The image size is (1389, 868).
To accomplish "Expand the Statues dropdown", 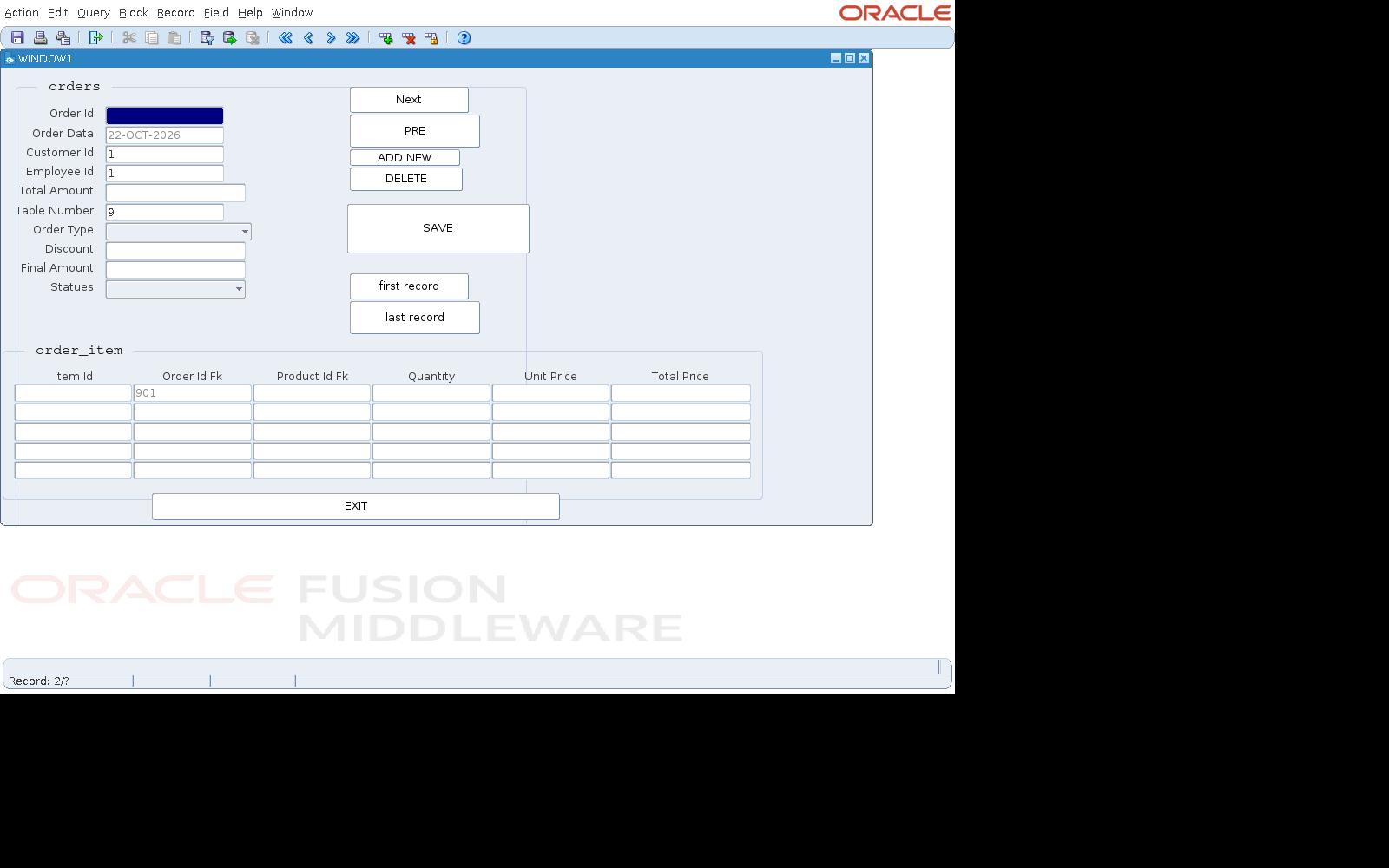I will (239, 289).
